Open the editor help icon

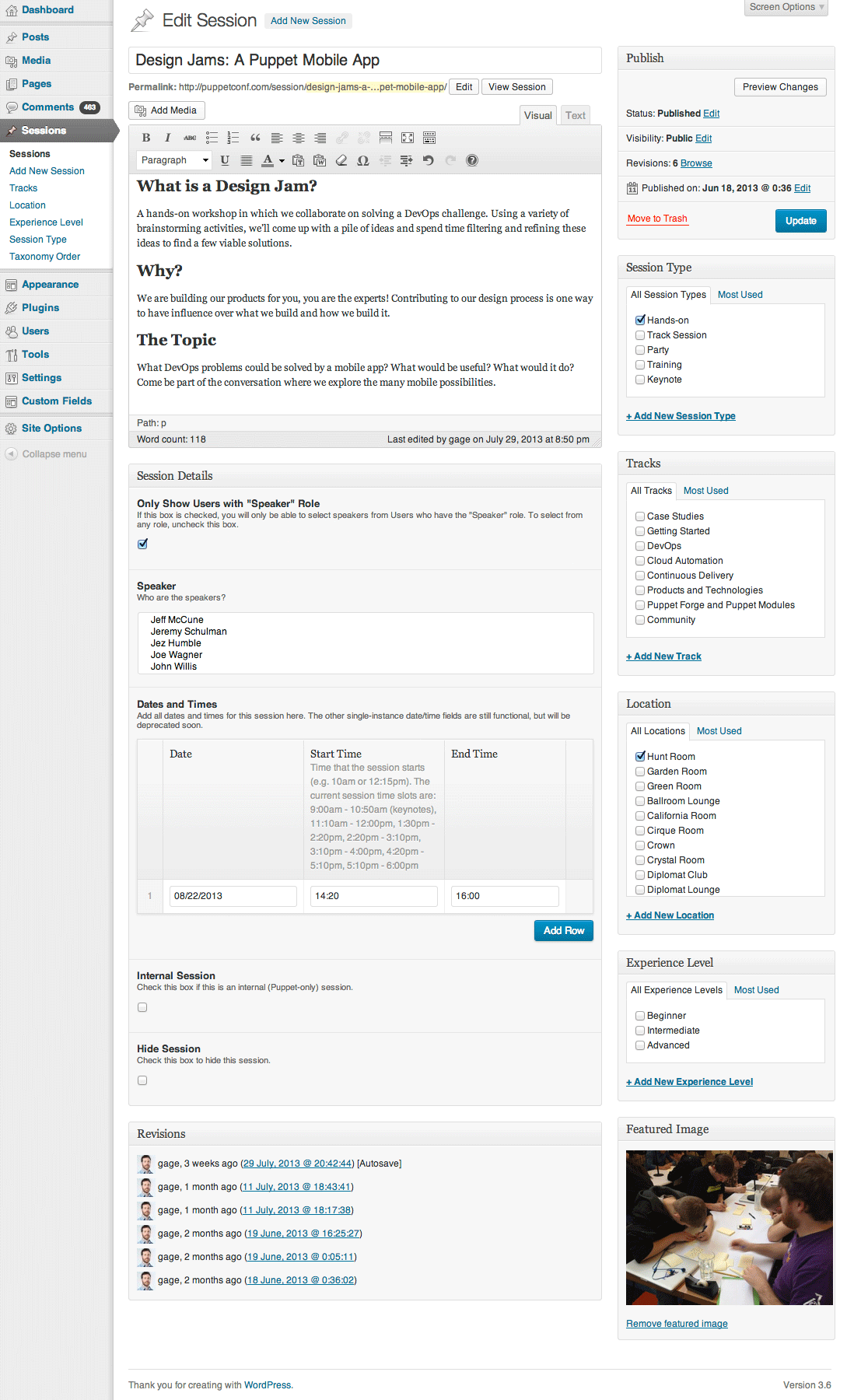(x=471, y=160)
